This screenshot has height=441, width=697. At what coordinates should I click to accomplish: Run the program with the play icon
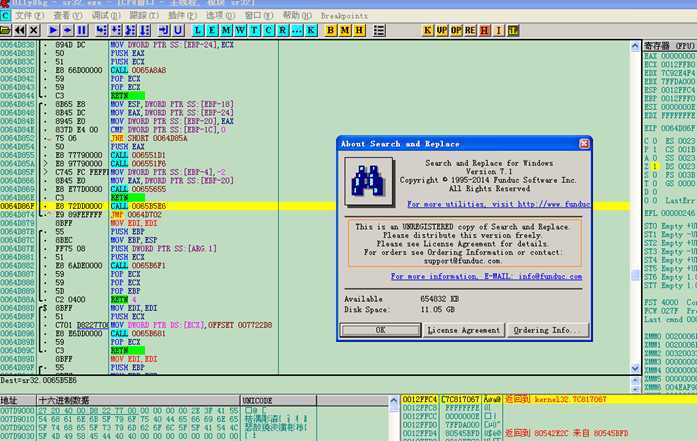53,30
